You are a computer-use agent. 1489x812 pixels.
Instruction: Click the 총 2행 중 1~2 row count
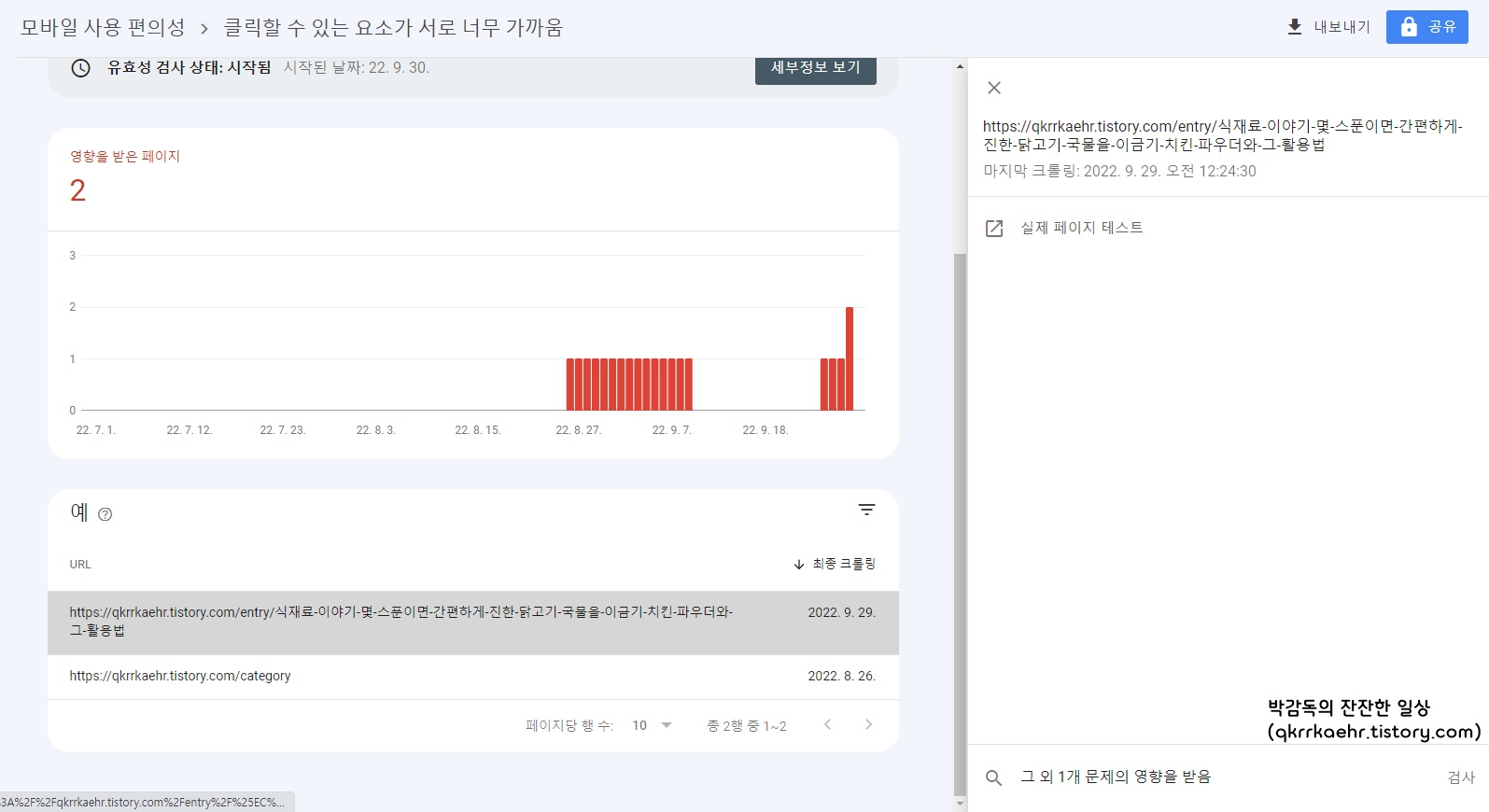click(747, 726)
